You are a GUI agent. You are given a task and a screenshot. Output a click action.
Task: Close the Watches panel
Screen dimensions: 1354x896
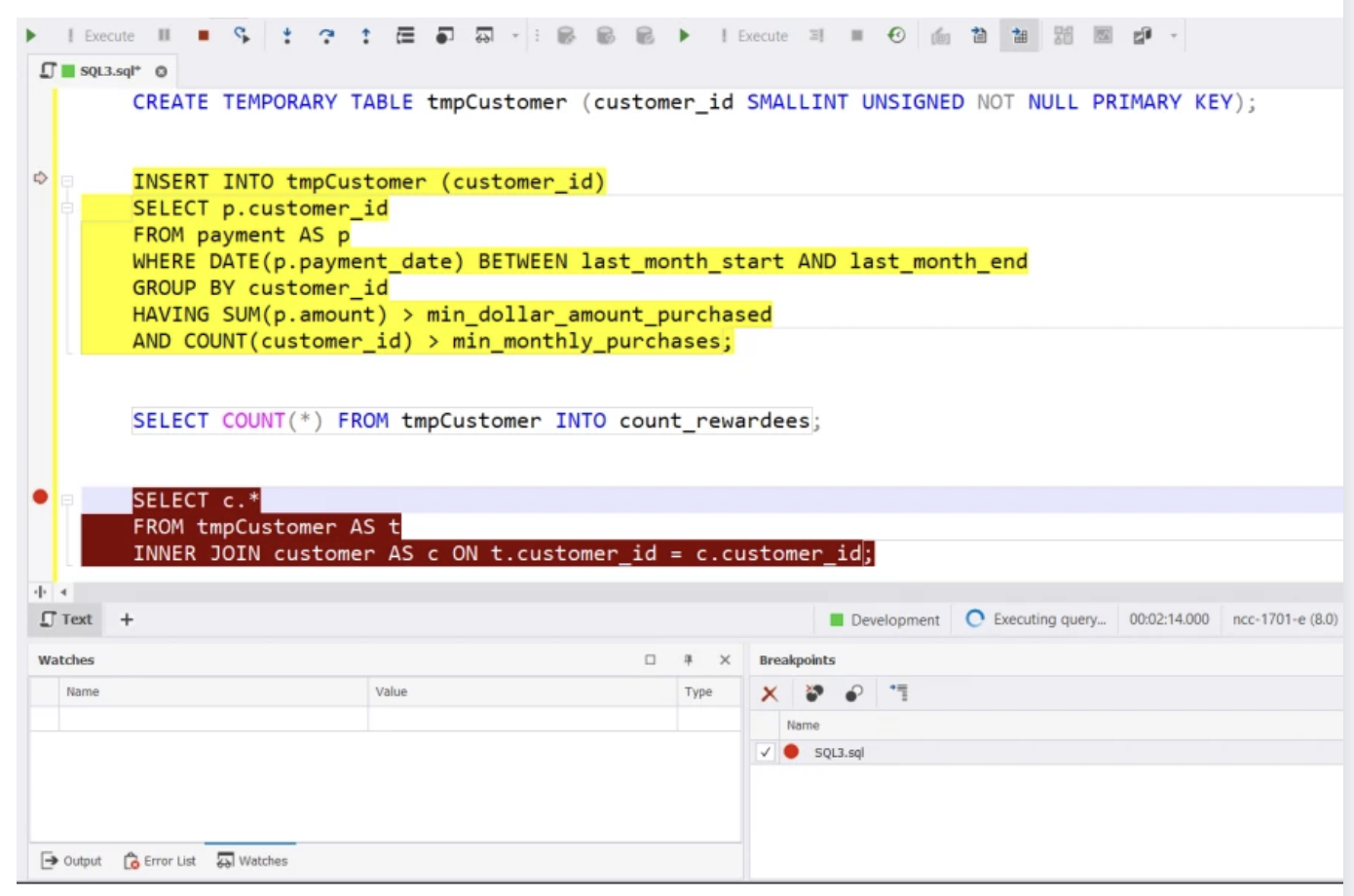(x=725, y=660)
